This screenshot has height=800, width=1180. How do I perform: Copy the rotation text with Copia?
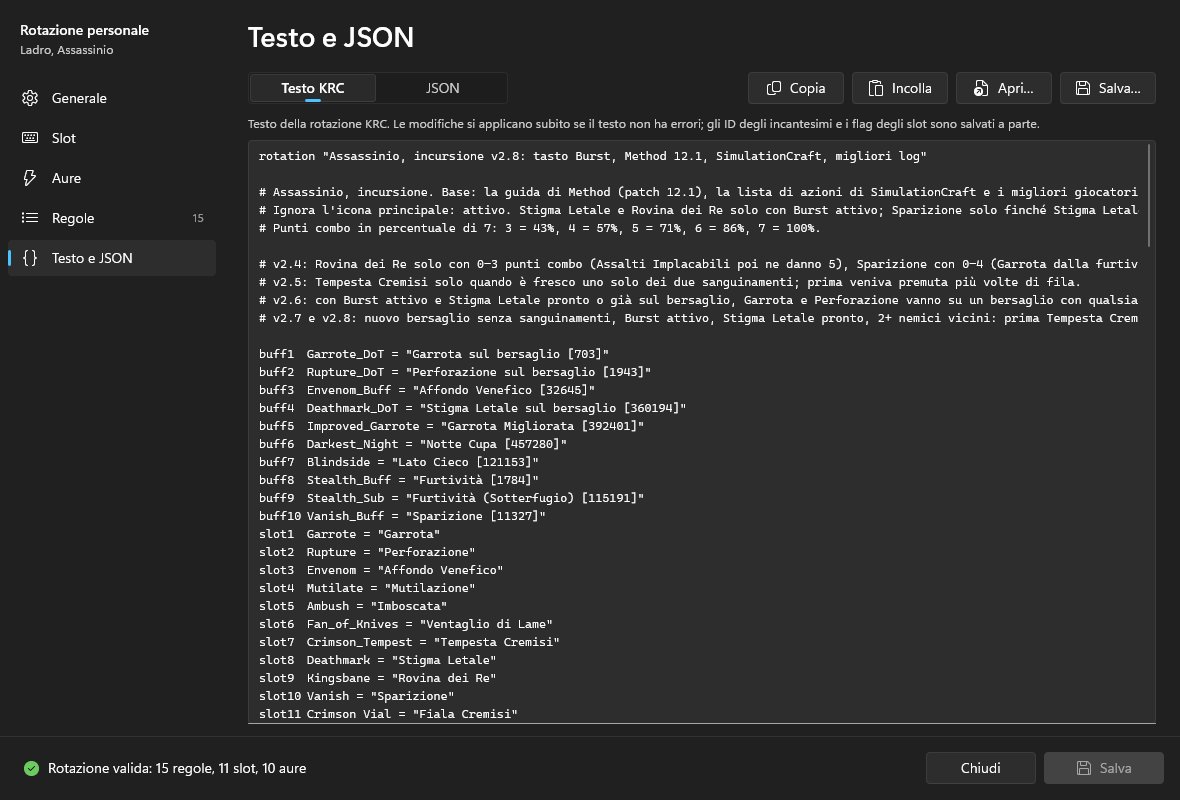[795, 88]
